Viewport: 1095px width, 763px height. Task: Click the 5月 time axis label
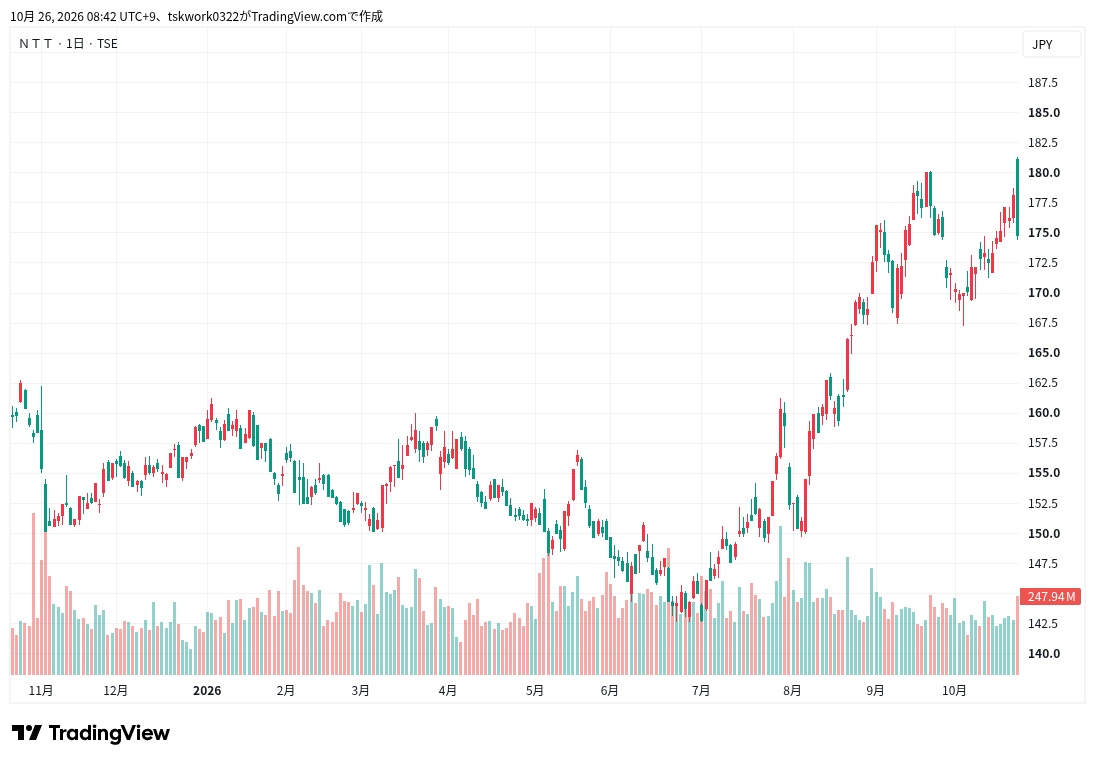(535, 690)
